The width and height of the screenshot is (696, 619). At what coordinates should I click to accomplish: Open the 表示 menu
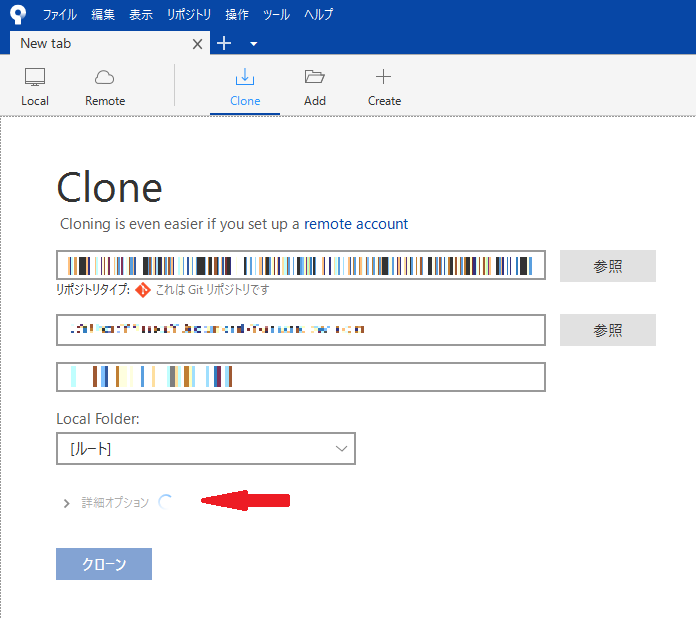click(x=141, y=15)
